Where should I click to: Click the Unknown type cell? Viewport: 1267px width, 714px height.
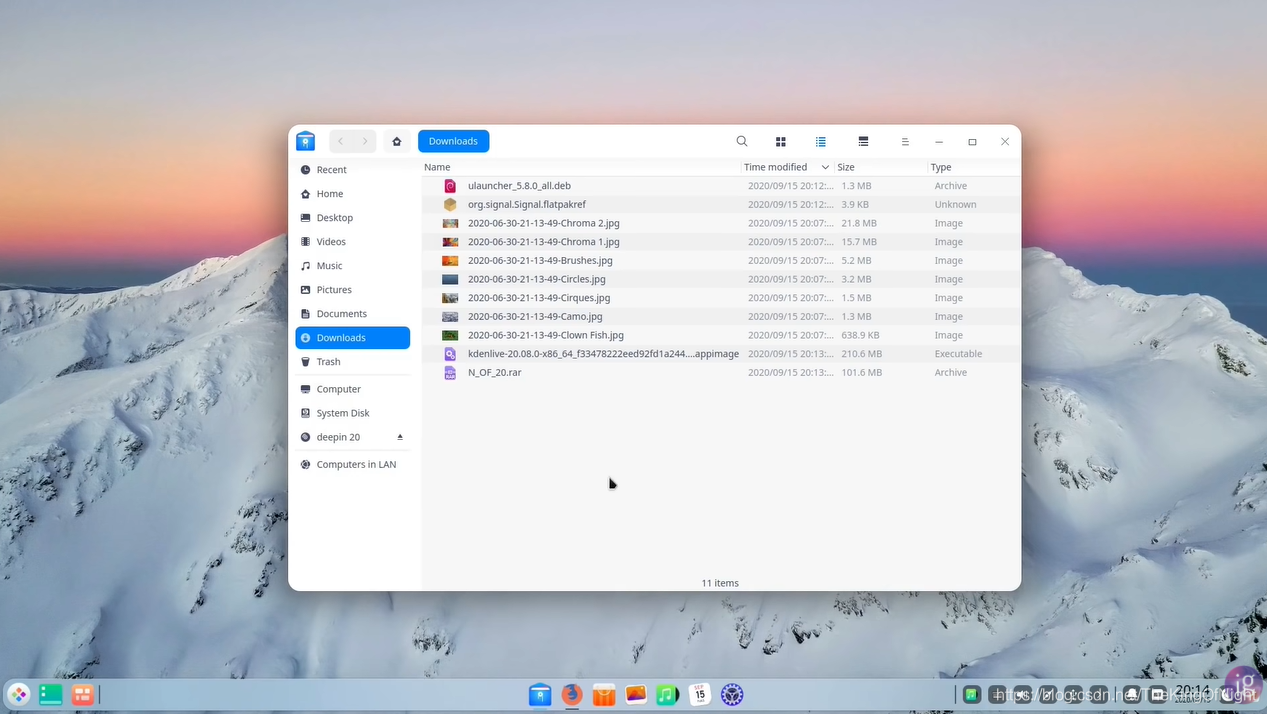click(956, 204)
